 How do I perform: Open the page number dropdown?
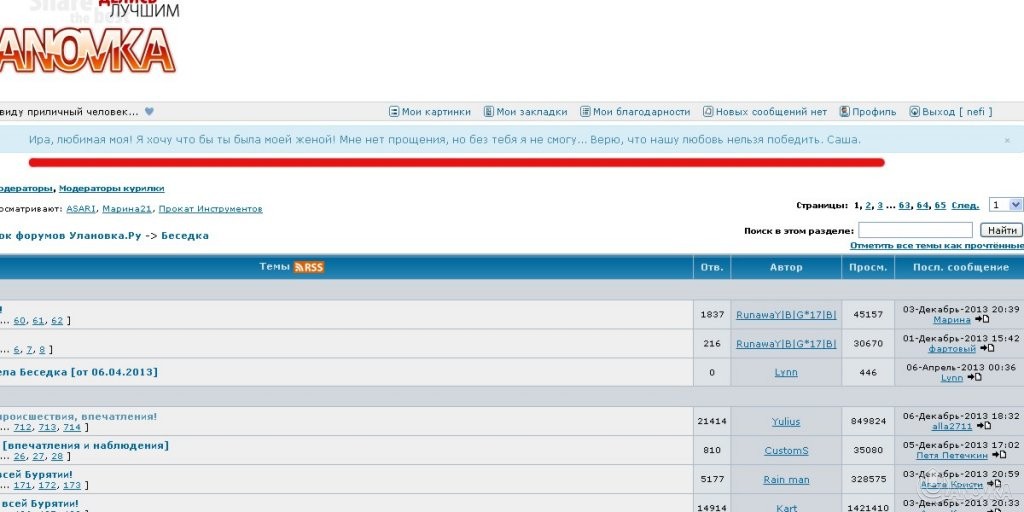(1005, 205)
